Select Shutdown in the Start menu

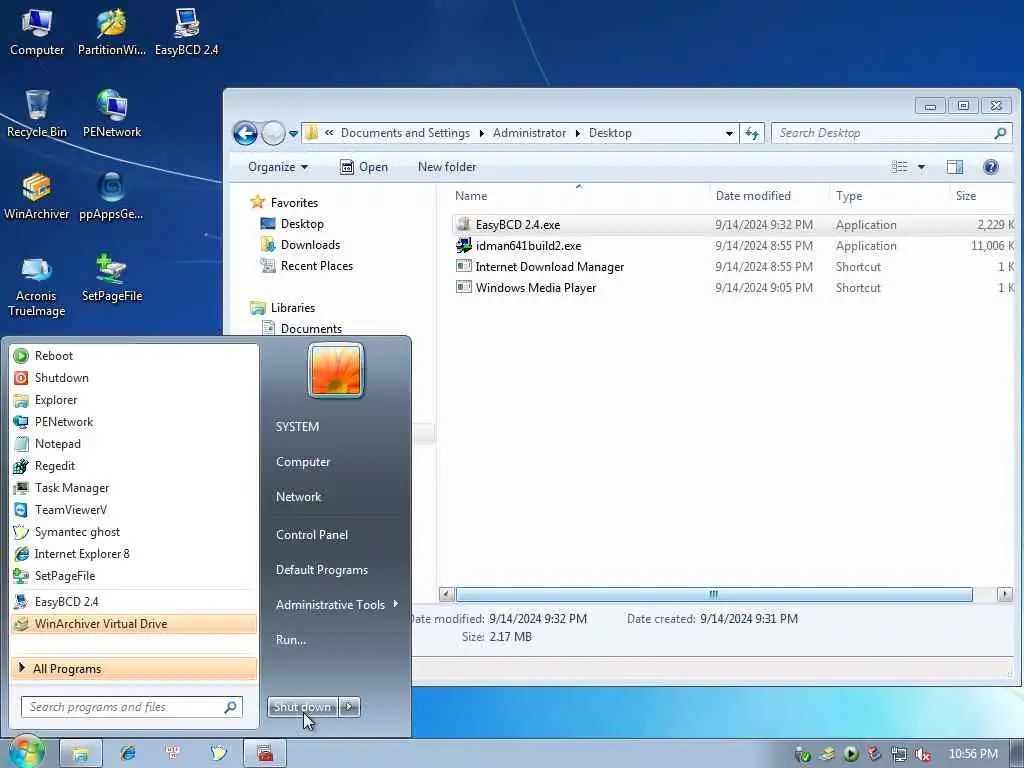134,378
